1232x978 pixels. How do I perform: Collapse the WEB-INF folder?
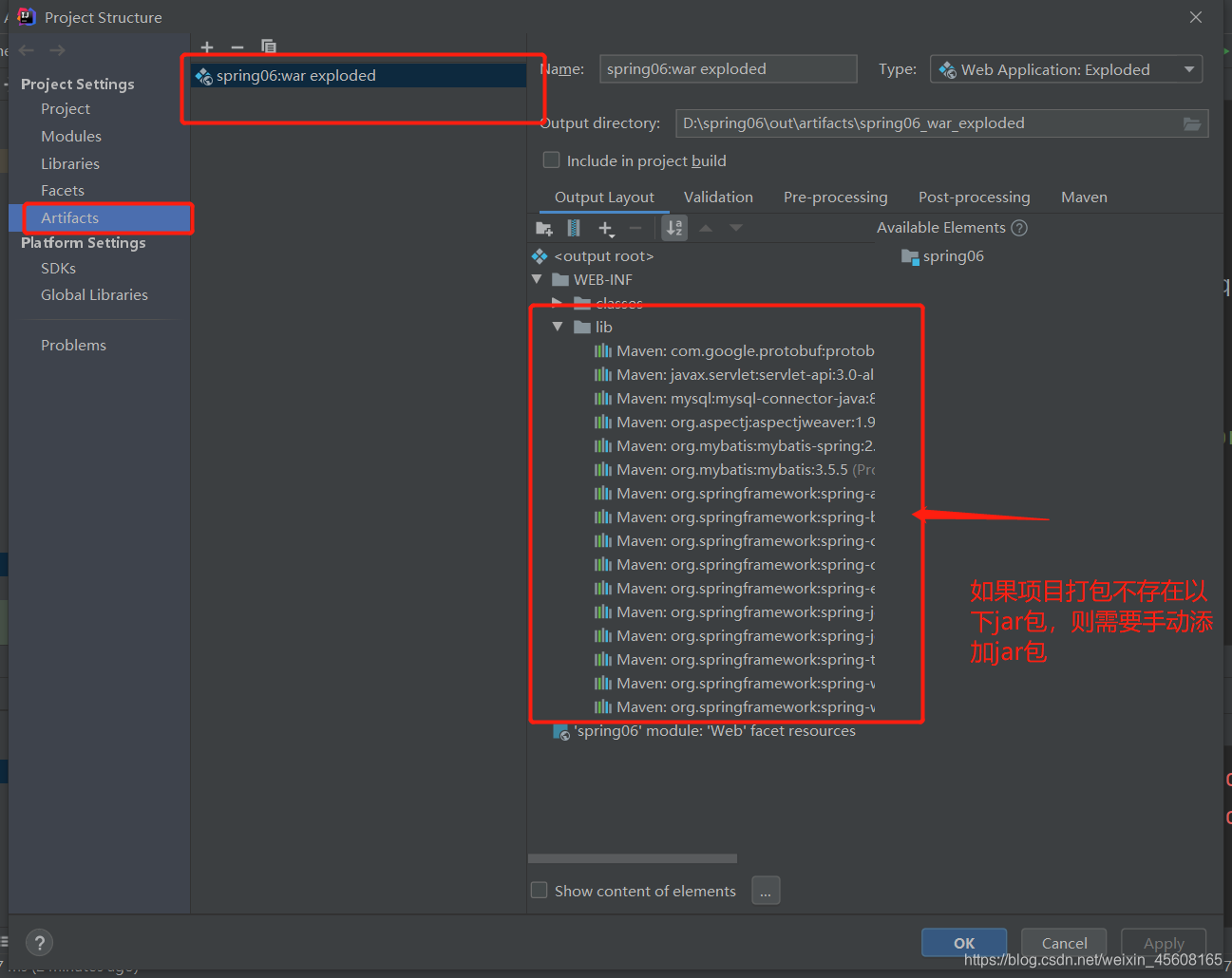click(537, 279)
